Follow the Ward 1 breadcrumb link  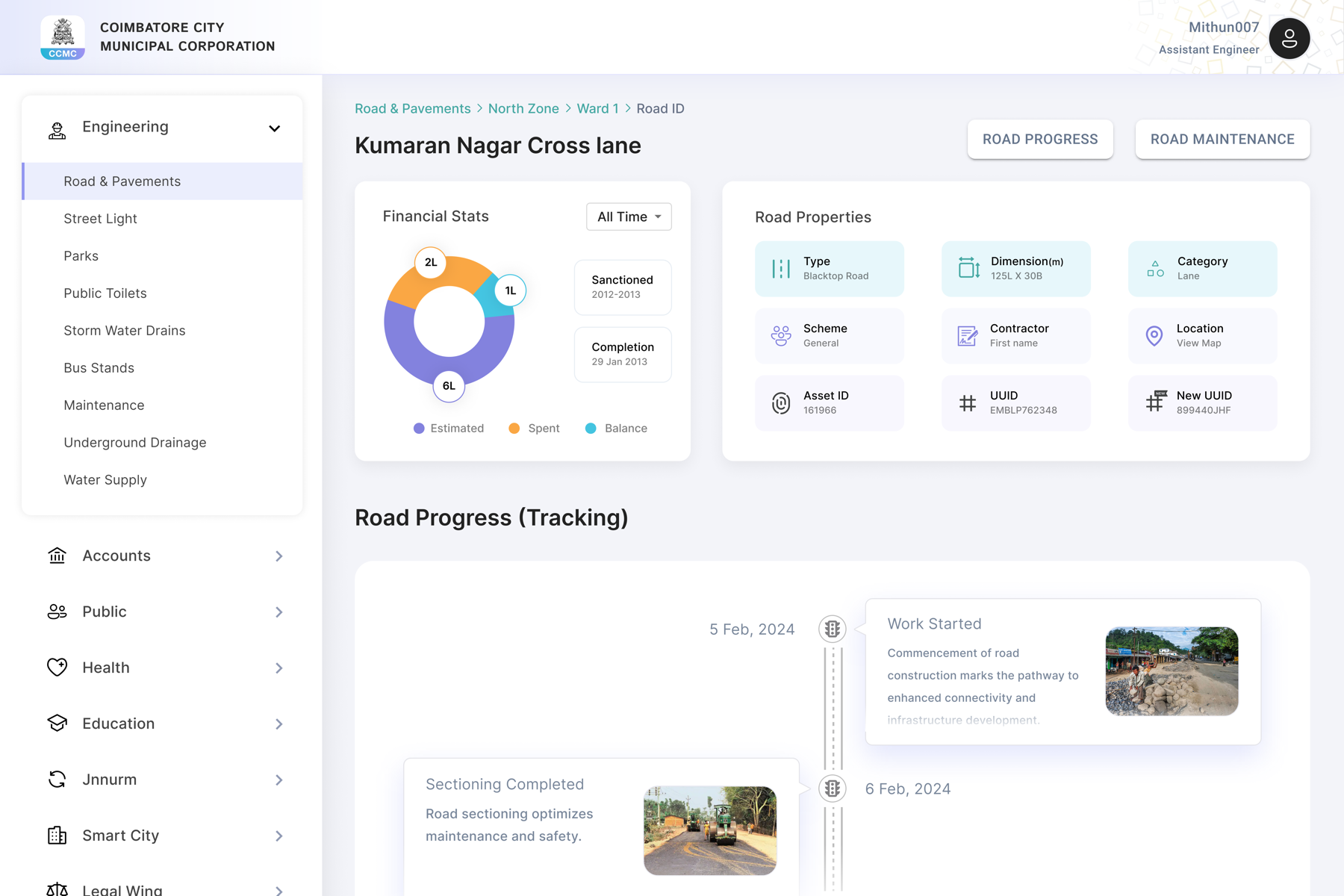pyautogui.click(x=597, y=109)
